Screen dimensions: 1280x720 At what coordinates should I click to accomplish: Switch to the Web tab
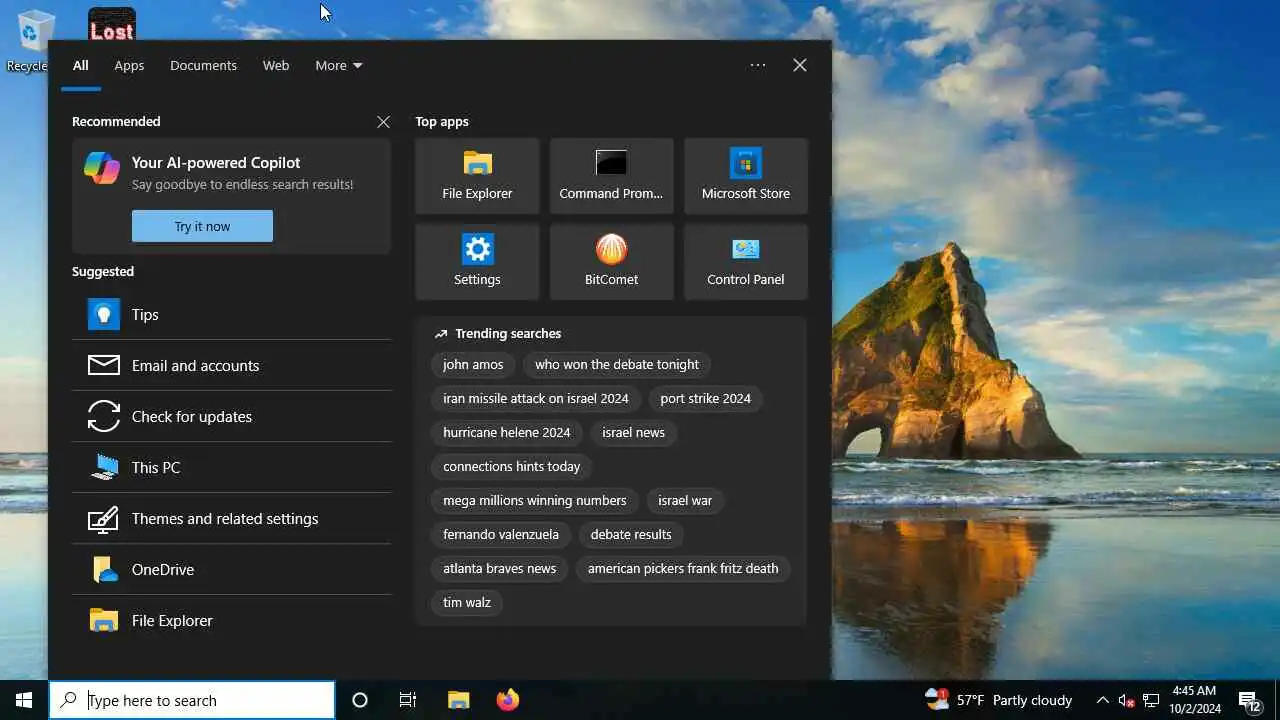click(x=276, y=65)
